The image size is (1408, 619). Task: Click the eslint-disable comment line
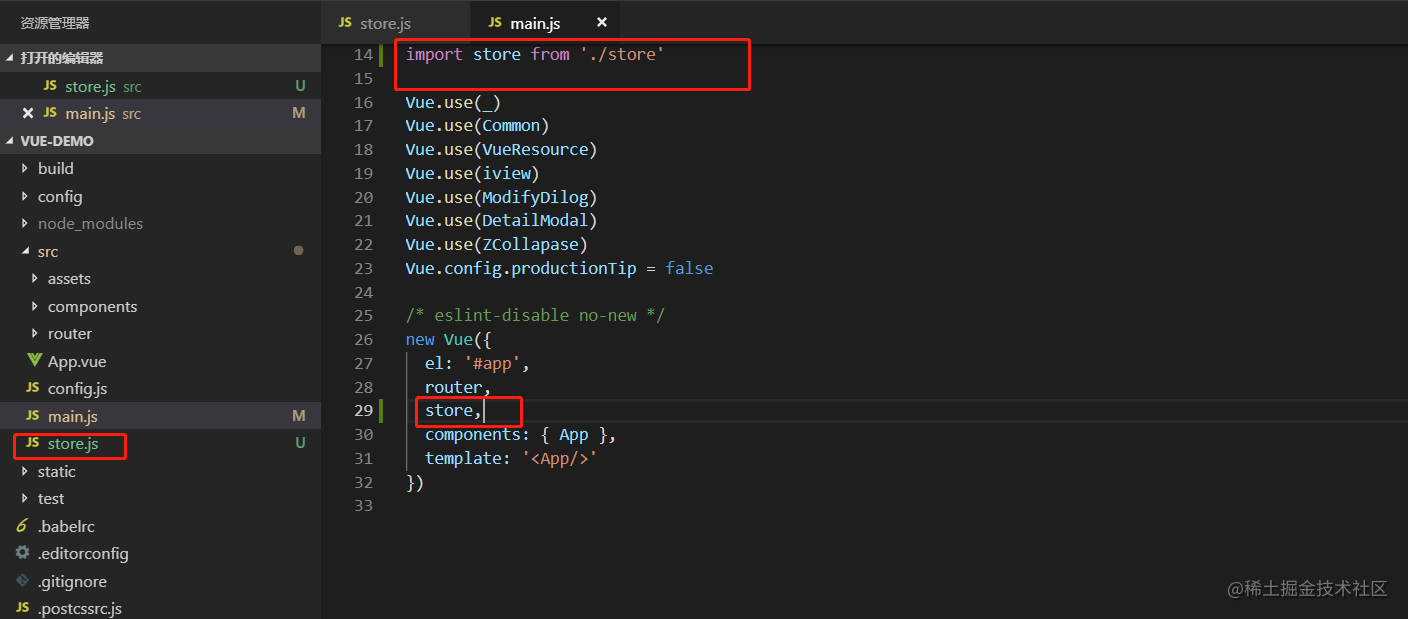point(535,315)
